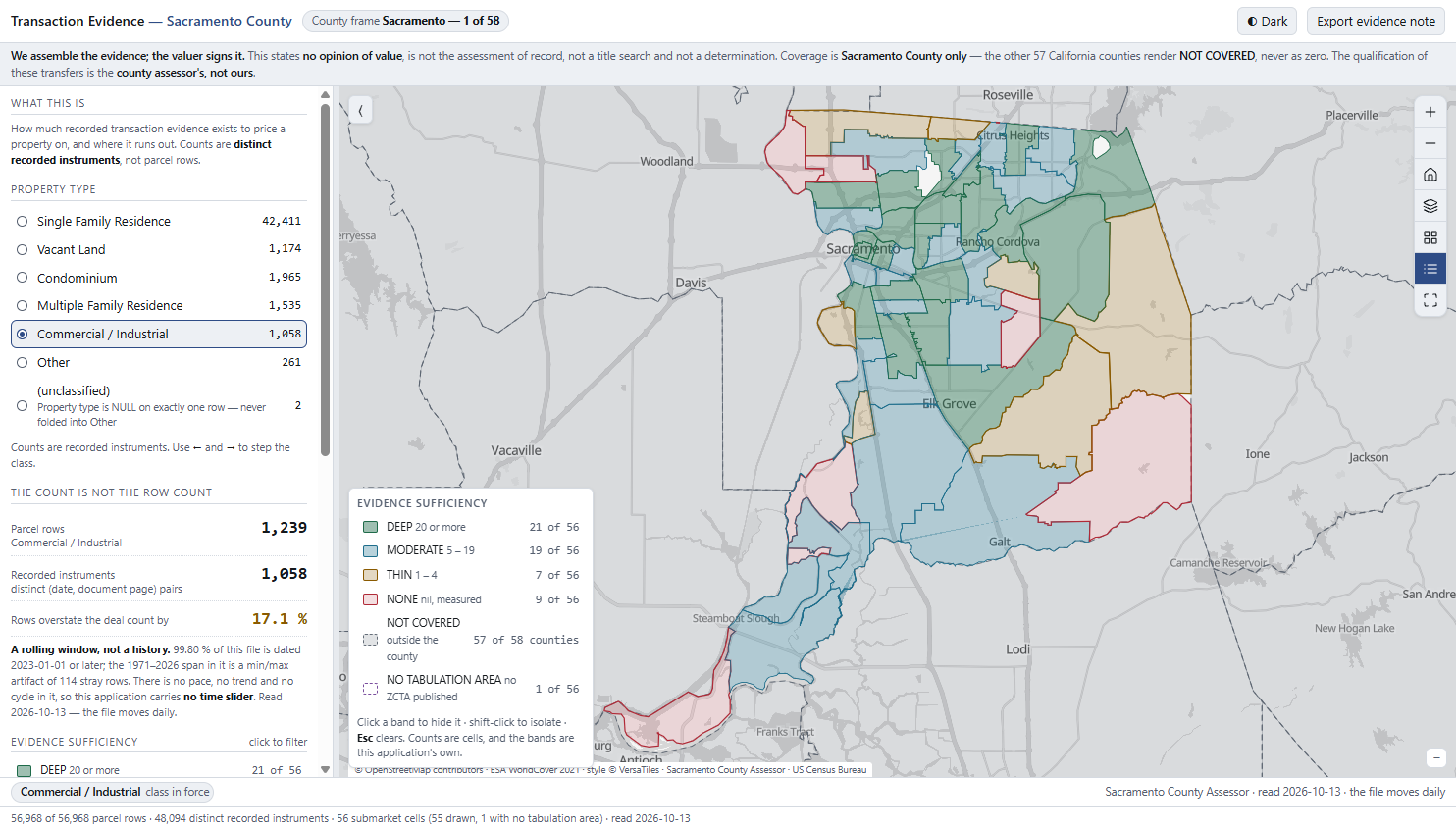The height and width of the screenshot is (829, 1456).
Task: Click the 17.1 % overstatement value
Action: pyautogui.click(x=280, y=619)
